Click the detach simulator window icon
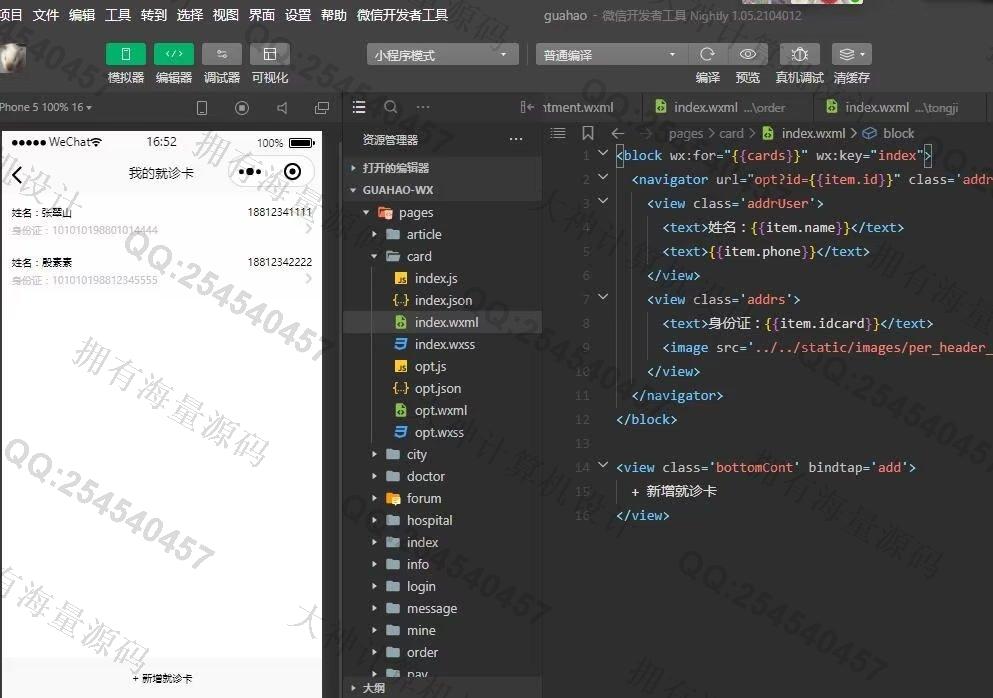The image size is (993, 698). [x=322, y=108]
